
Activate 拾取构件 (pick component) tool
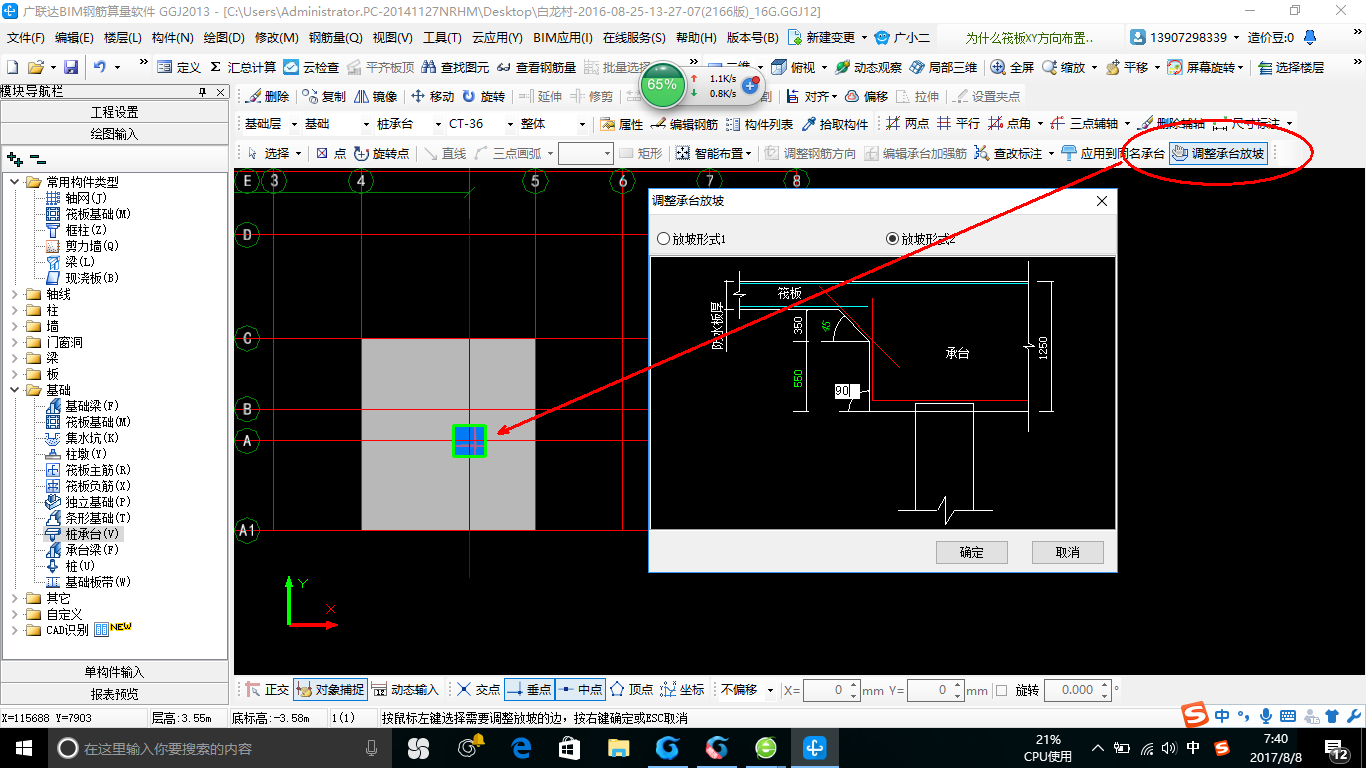pos(835,125)
